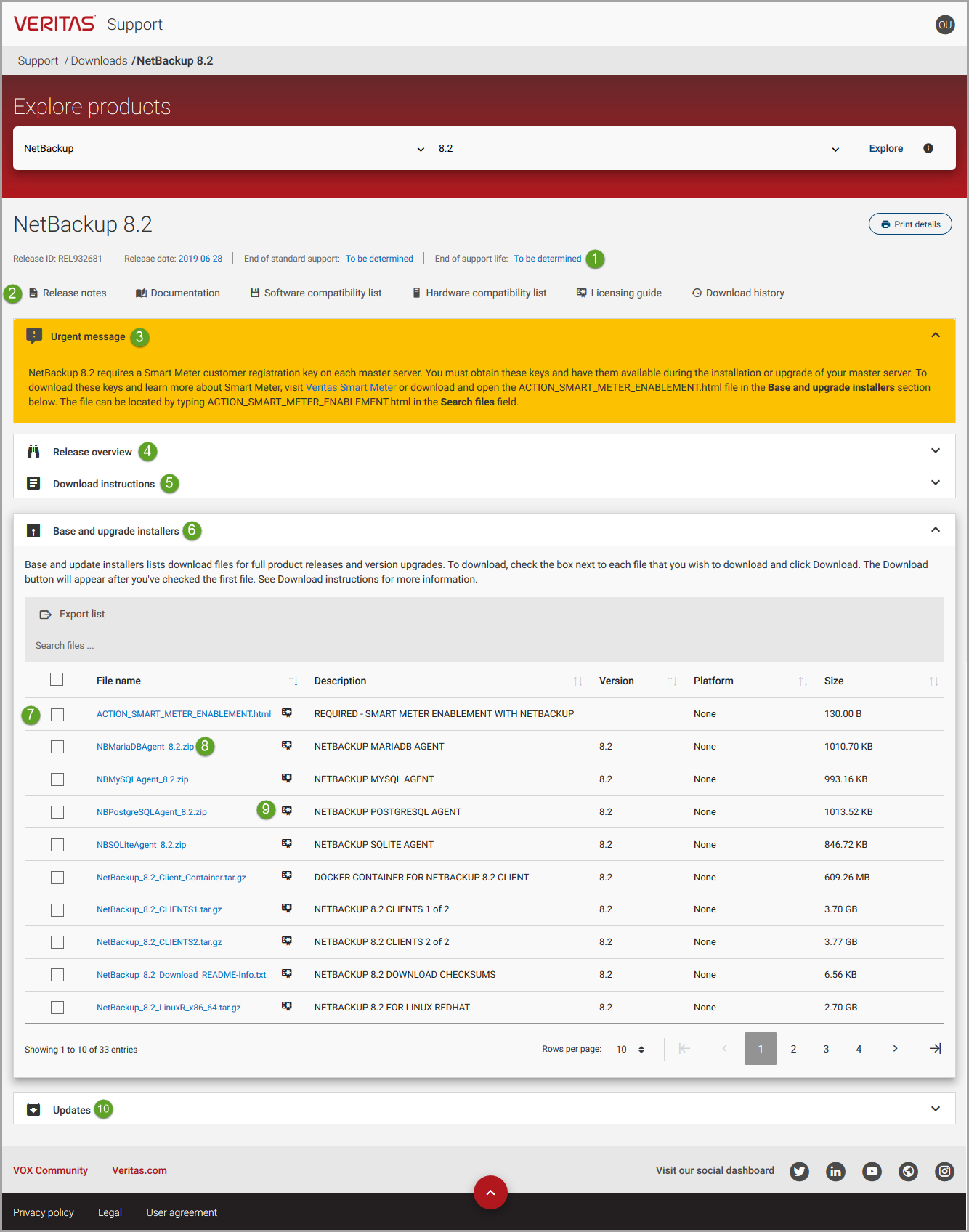969x1232 pixels.
Task: Click the details icon for NBMySQLAgent_8.2.zip
Action: click(x=287, y=778)
